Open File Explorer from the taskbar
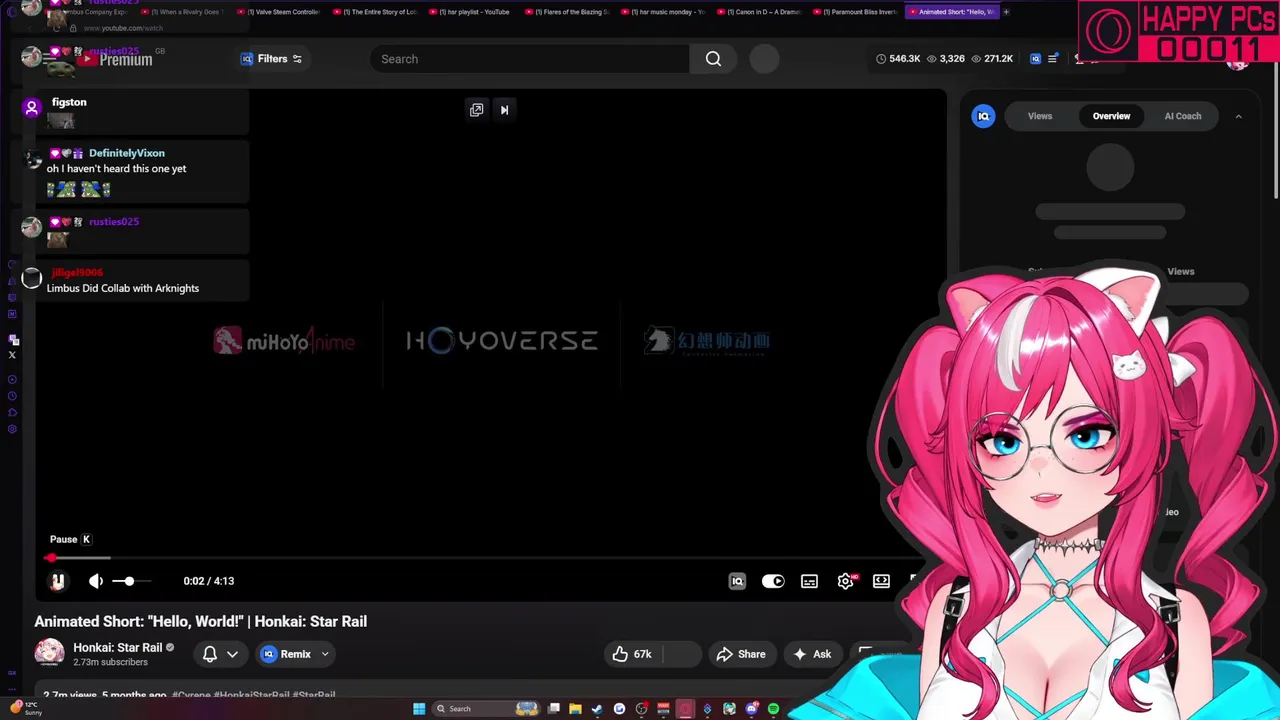Screen dimensions: 1280x720 pos(575,709)
